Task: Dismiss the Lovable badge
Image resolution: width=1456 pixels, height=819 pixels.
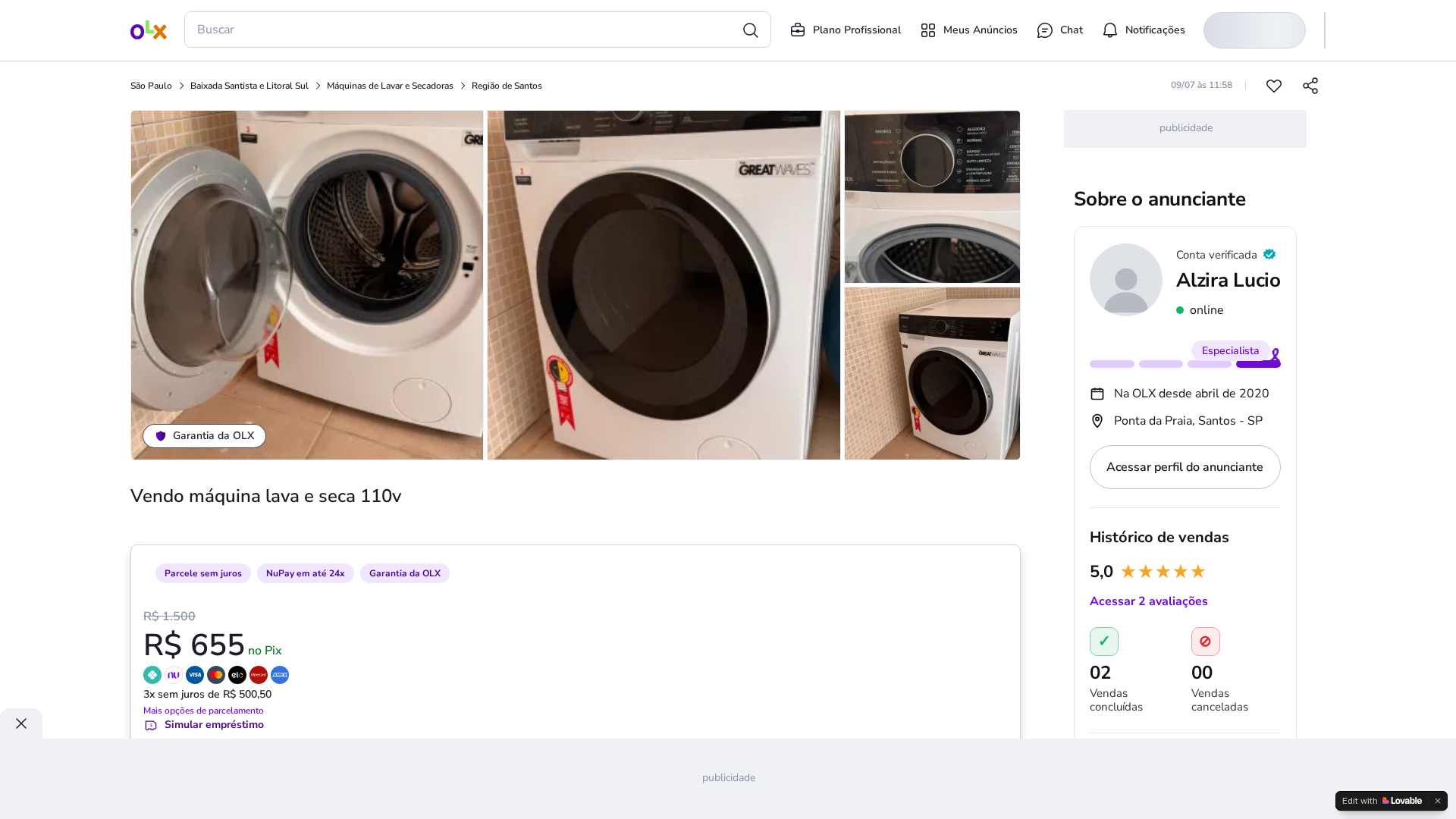Action: 1437,801
